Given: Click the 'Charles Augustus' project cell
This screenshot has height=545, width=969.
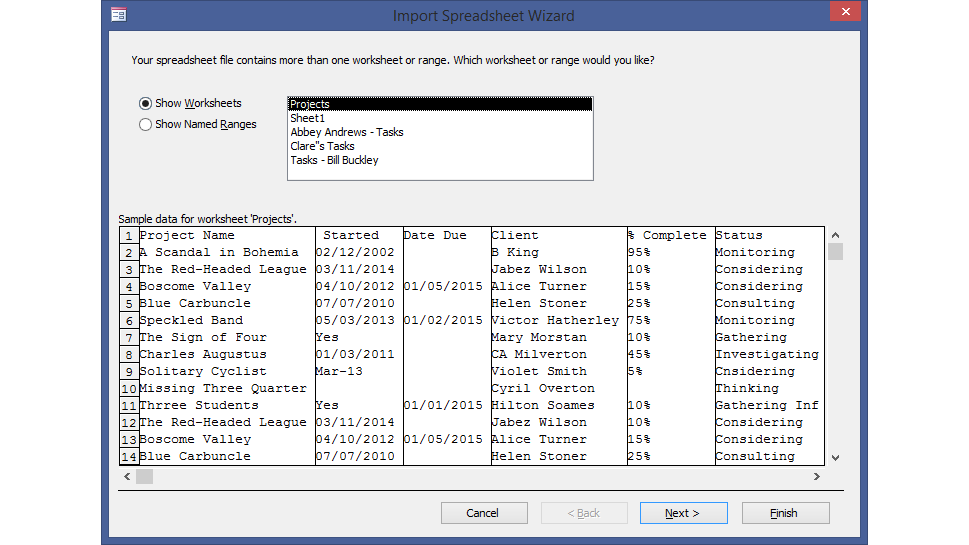Looking at the screenshot, I should coord(227,354).
